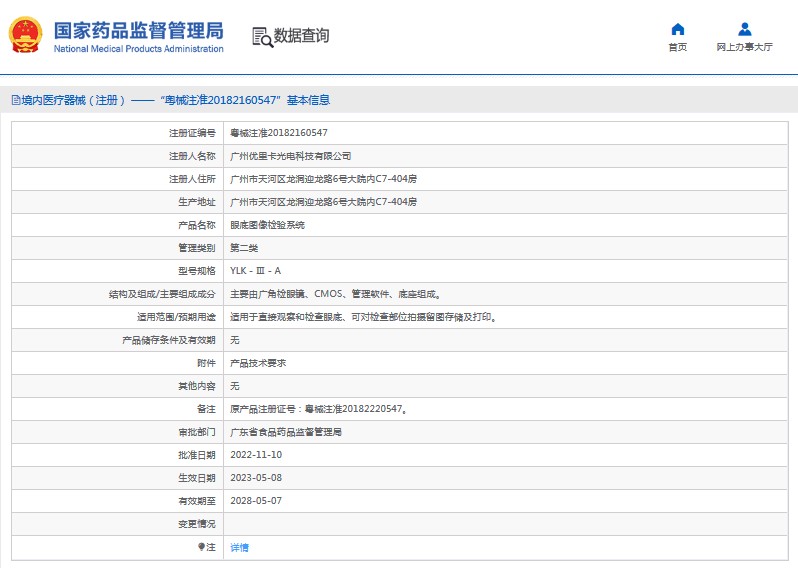Click the 第二类 management category value
798x568 pixels.
[244, 248]
